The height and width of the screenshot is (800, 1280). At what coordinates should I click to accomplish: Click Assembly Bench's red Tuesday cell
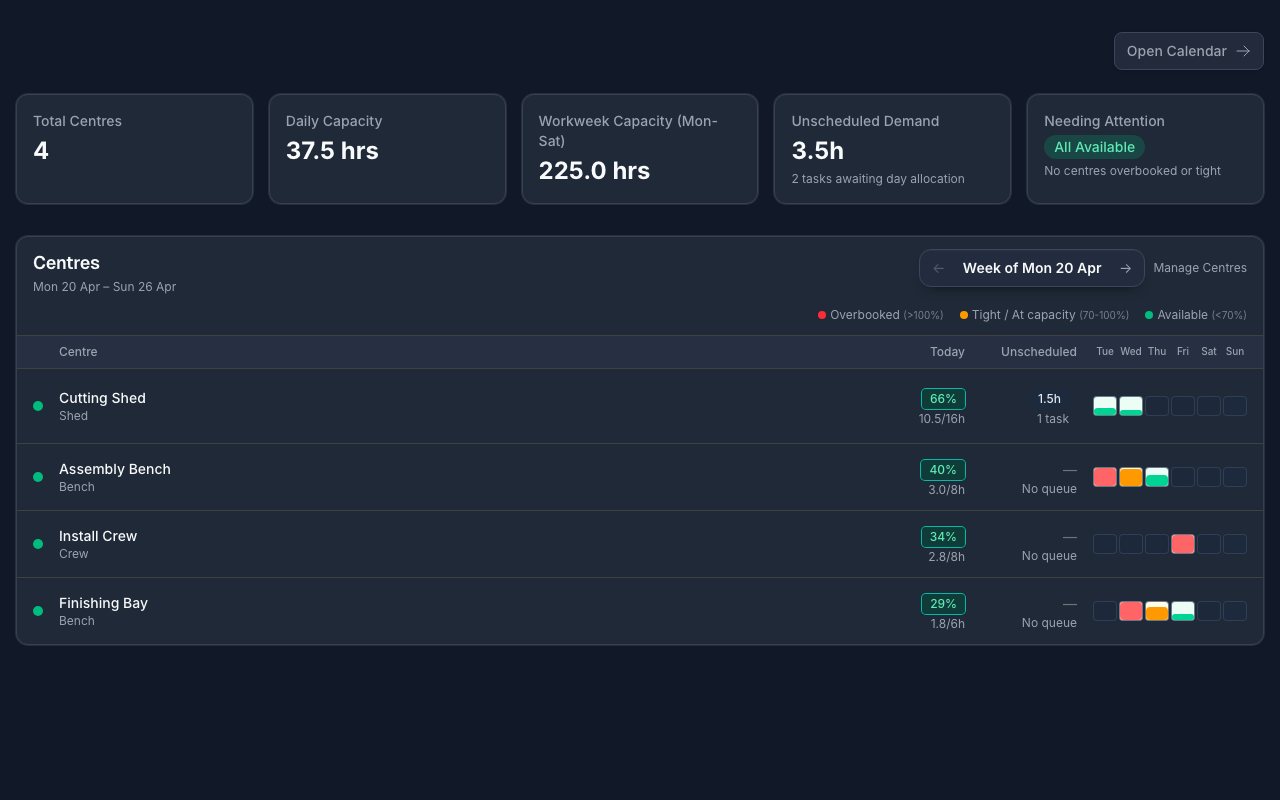pyautogui.click(x=1105, y=477)
